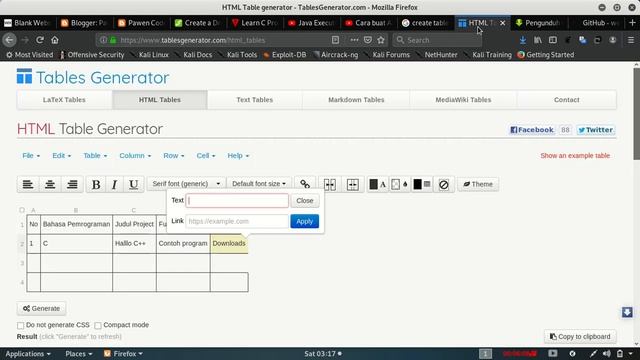Click the blue scroll-down arrow icon
This screenshot has height=360, width=640.
[x=627, y=312]
